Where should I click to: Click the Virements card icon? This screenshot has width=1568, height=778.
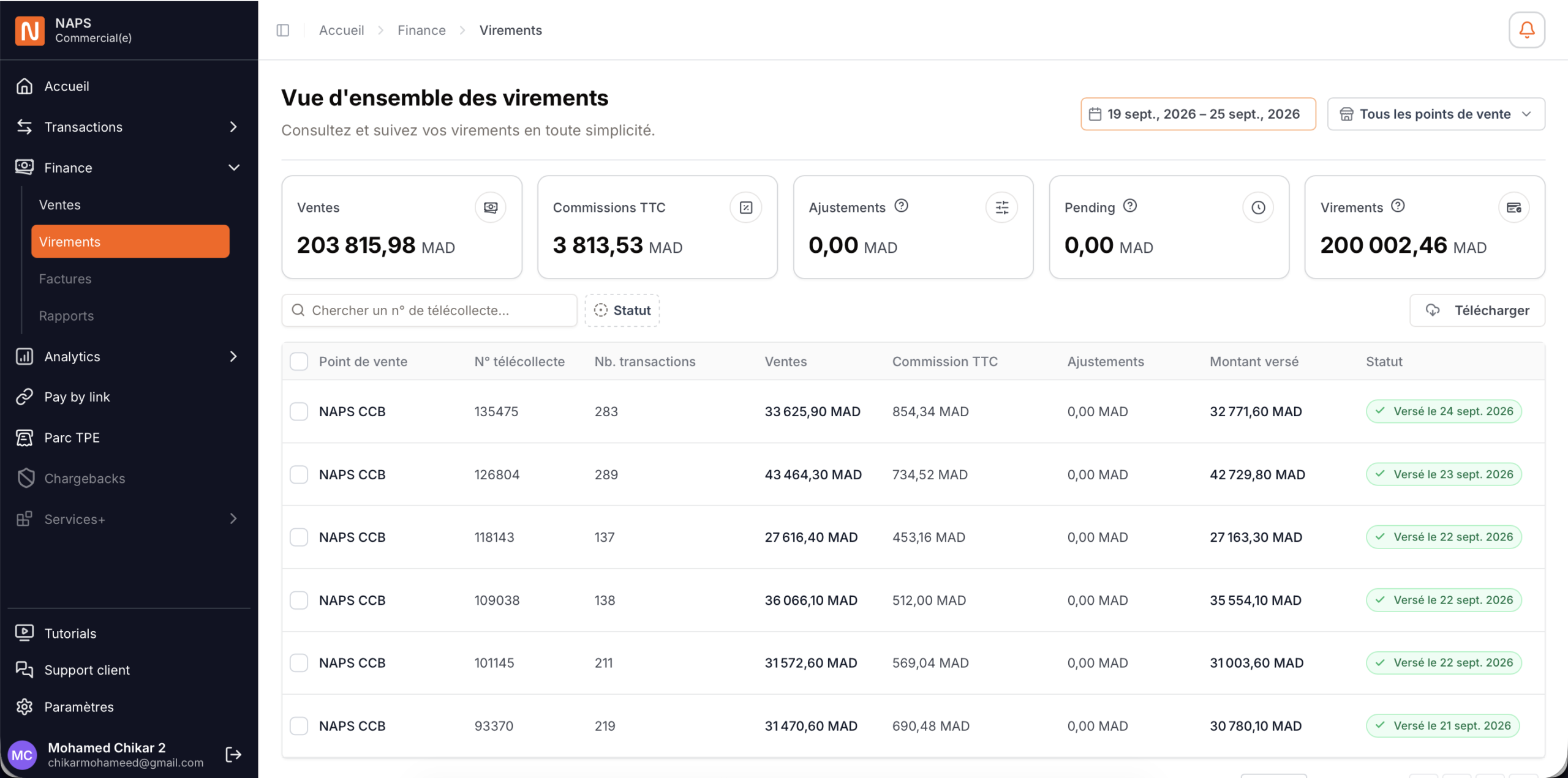click(x=1514, y=208)
